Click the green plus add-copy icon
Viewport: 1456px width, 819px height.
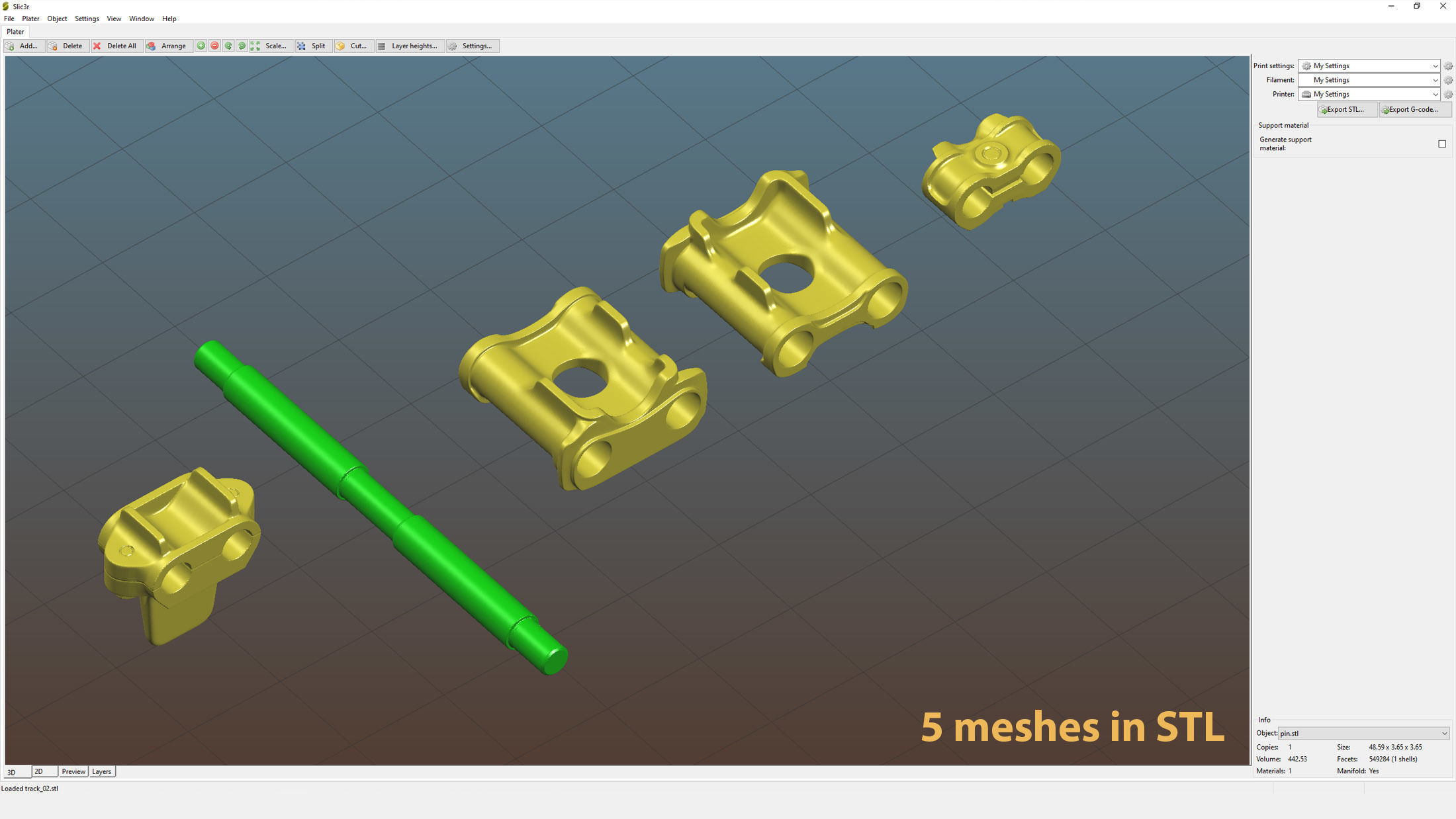[x=201, y=46]
